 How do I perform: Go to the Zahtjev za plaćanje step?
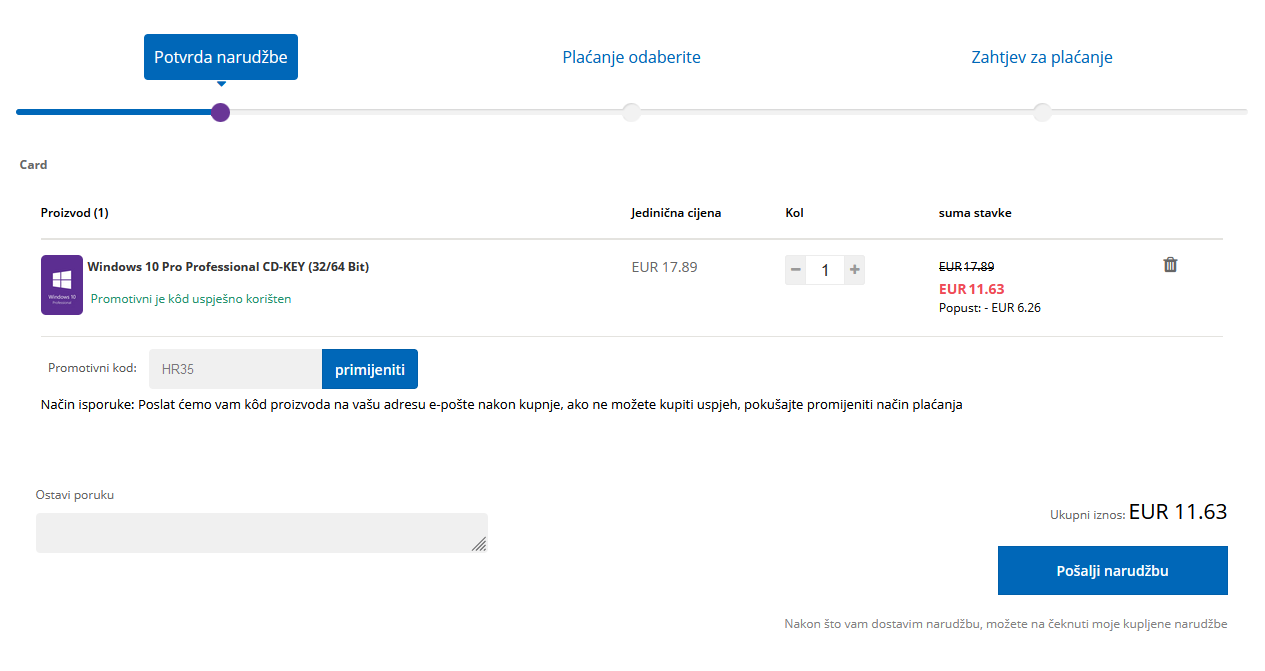(x=1042, y=57)
